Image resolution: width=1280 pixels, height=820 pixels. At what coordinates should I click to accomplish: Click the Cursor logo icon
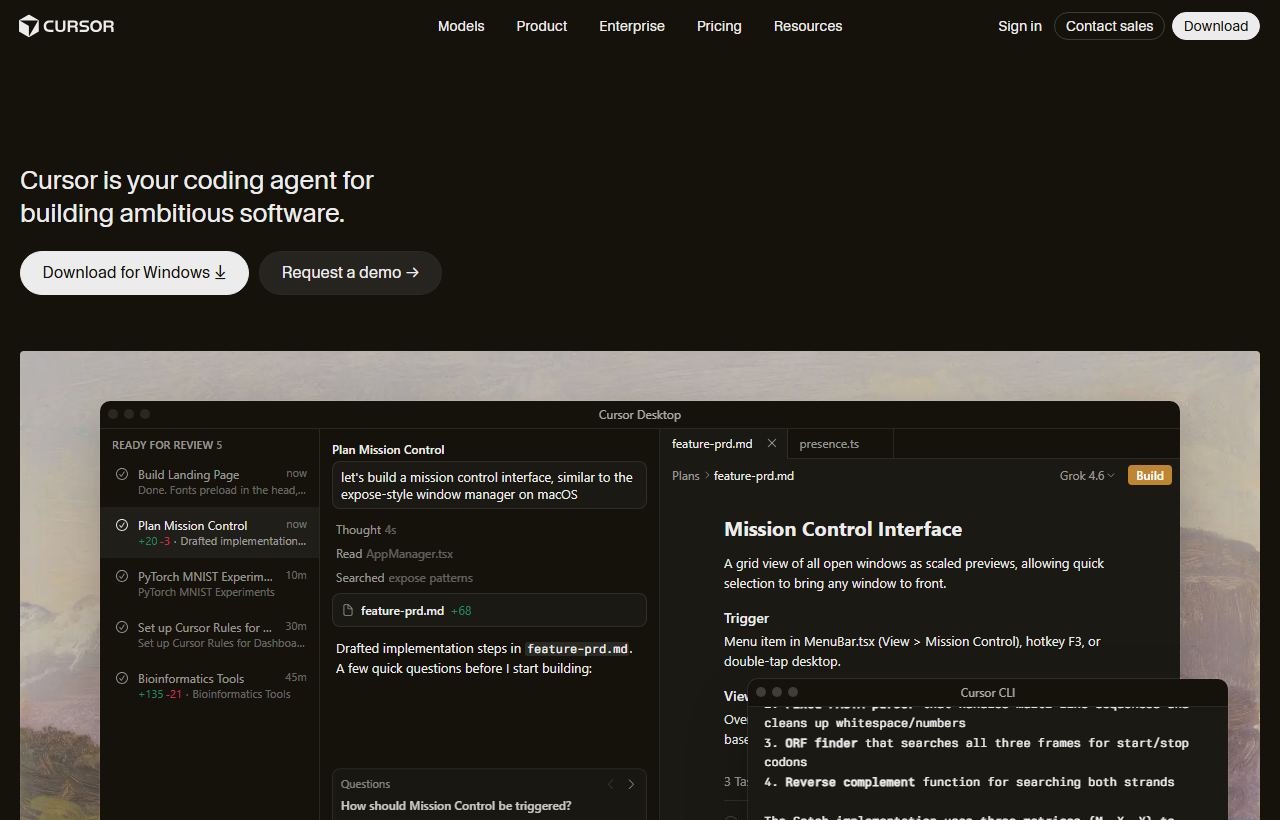click(x=29, y=26)
